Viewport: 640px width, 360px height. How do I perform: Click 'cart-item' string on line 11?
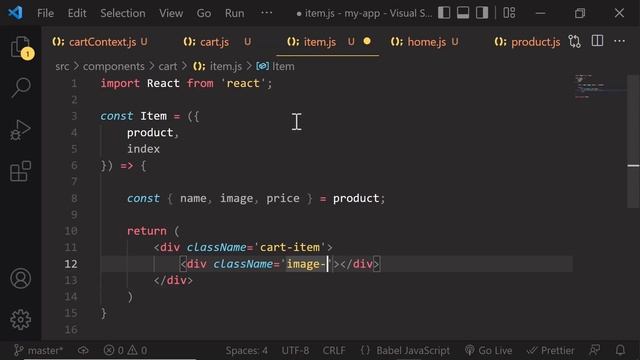290,247
